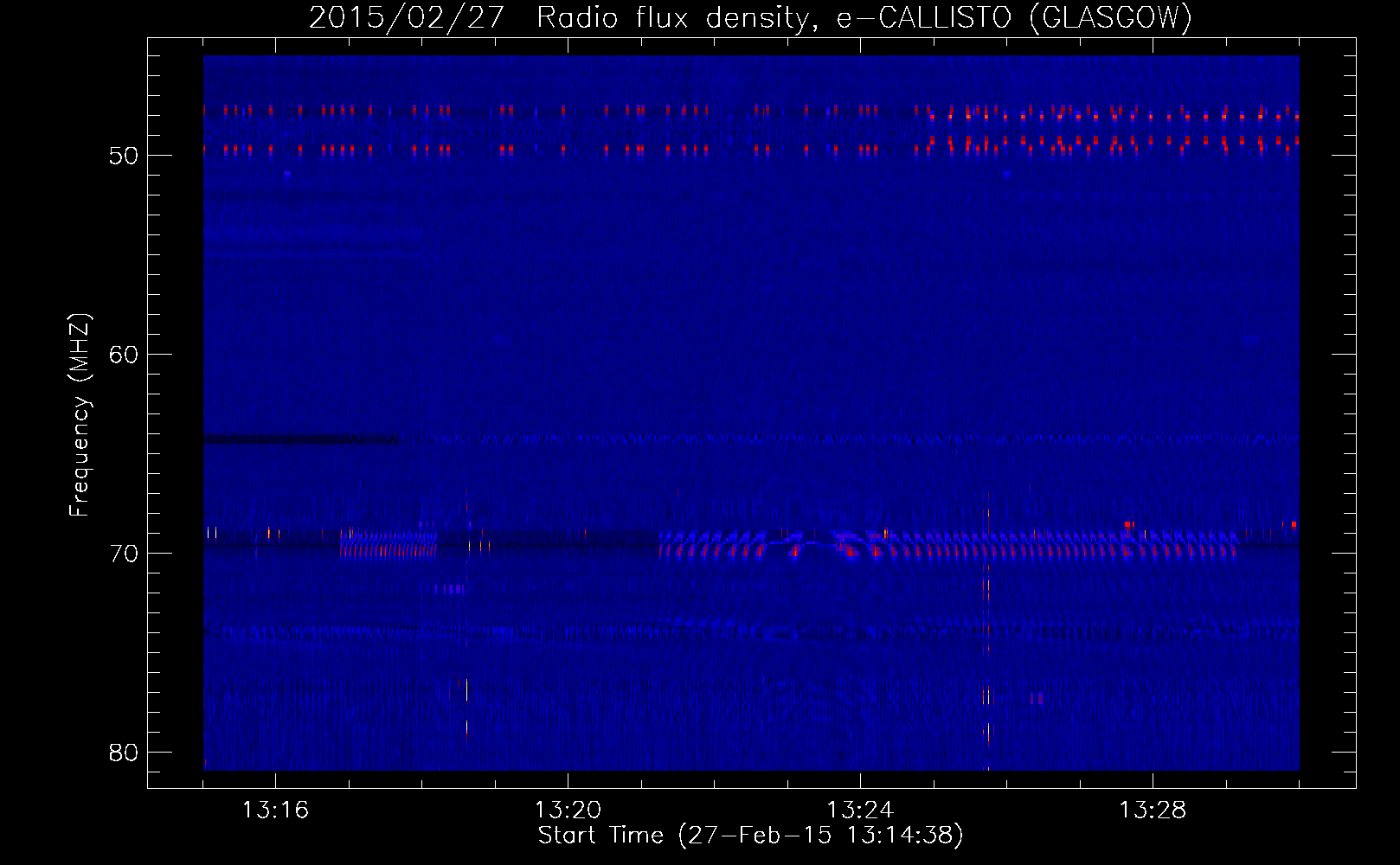Viewport: 1400px width, 865px height.
Task: Click the 'Frequency (MHZ)' y-axis label
Action: click(x=79, y=415)
